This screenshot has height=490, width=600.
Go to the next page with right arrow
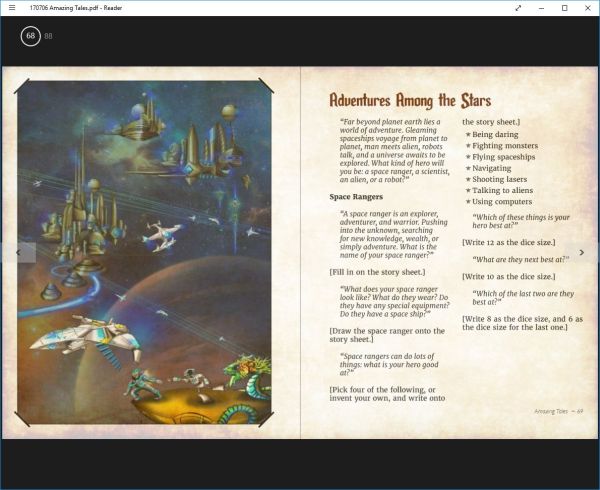(582, 252)
